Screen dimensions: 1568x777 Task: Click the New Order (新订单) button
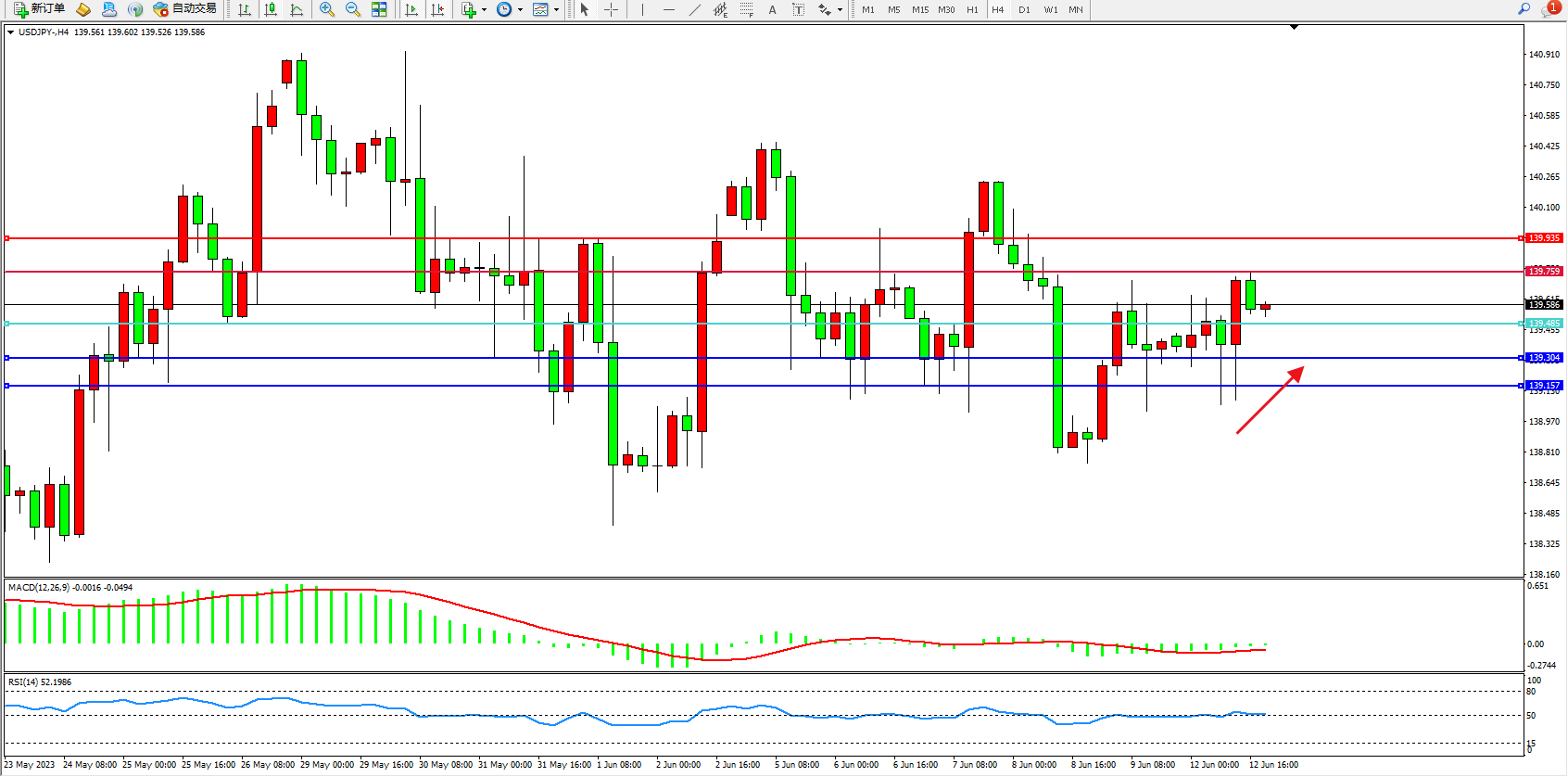pyautogui.click(x=39, y=9)
